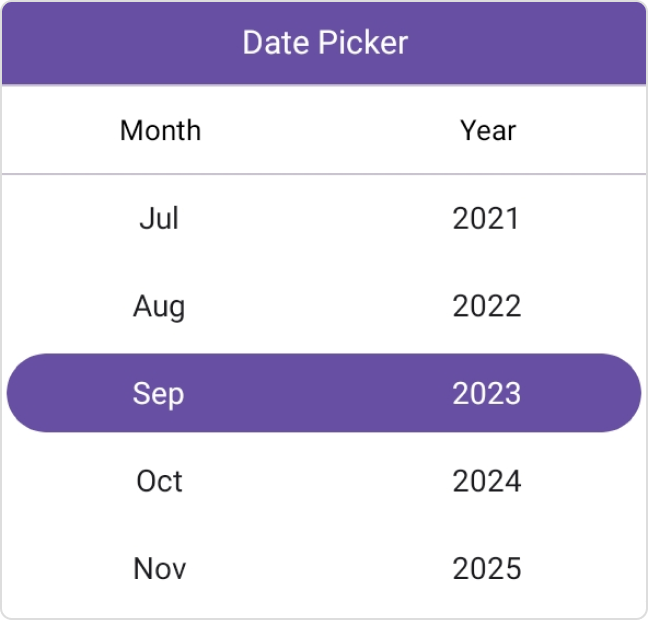Viewport: 648px width, 620px height.
Task: Pick the month directly above Sep
Action: (159, 306)
